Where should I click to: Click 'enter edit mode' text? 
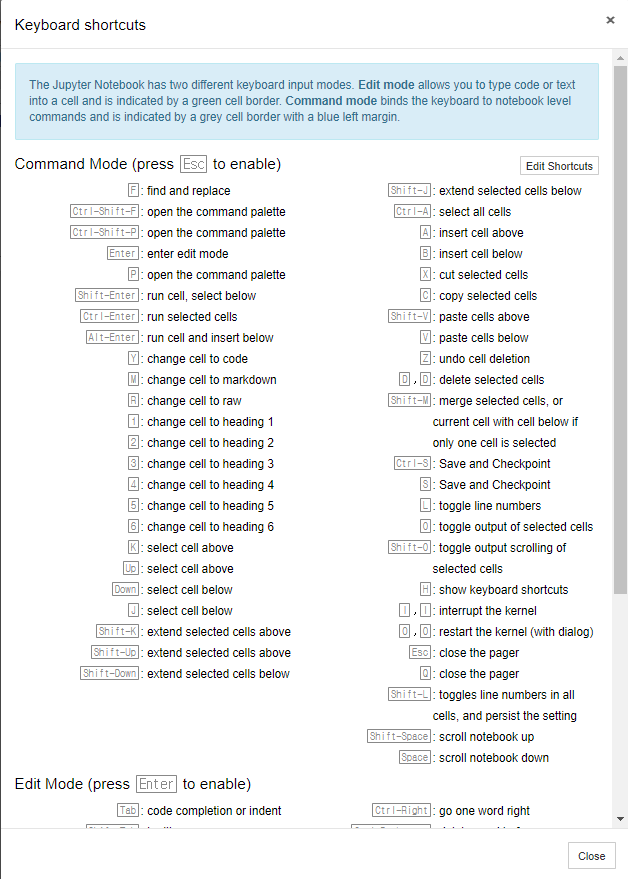(x=187, y=253)
